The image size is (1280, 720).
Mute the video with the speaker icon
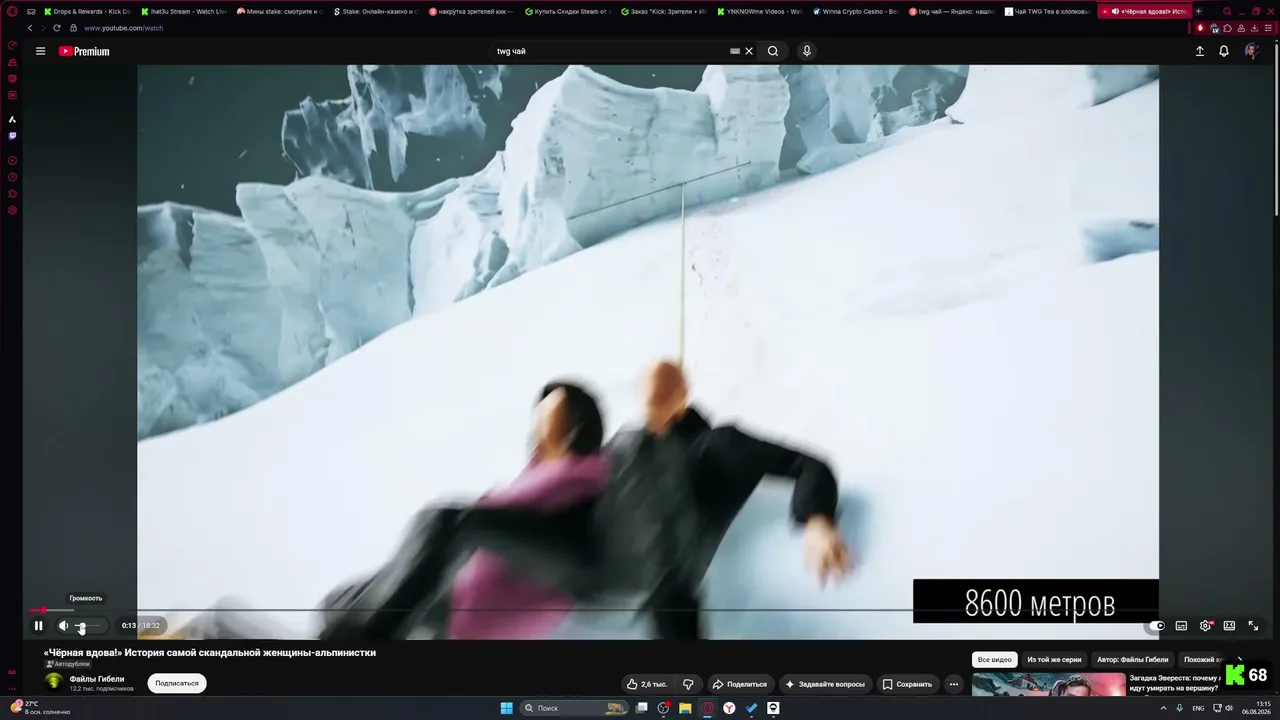click(63, 626)
